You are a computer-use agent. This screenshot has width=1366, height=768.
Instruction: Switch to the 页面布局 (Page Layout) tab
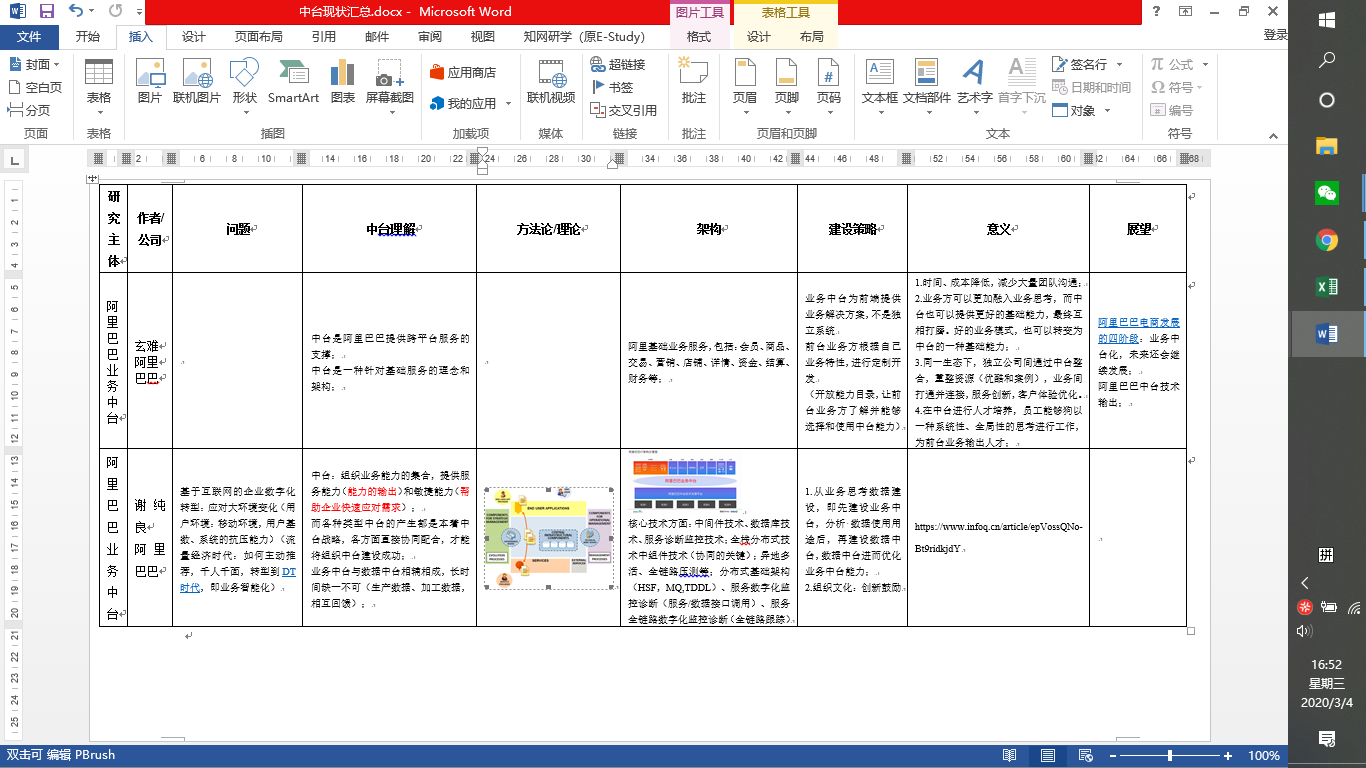pos(259,36)
